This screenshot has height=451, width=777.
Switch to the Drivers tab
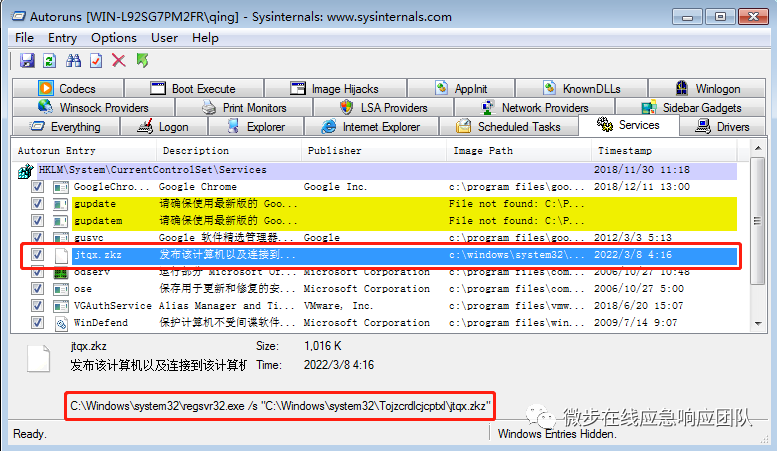(723, 126)
